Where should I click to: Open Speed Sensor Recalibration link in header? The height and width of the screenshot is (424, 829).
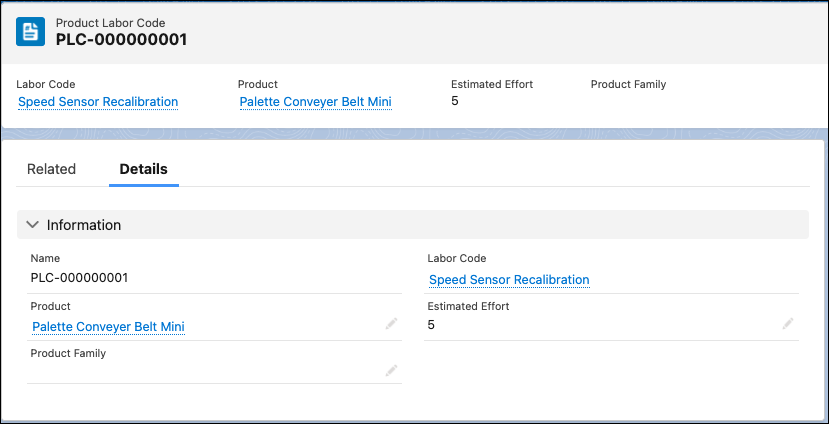click(98, 102)
